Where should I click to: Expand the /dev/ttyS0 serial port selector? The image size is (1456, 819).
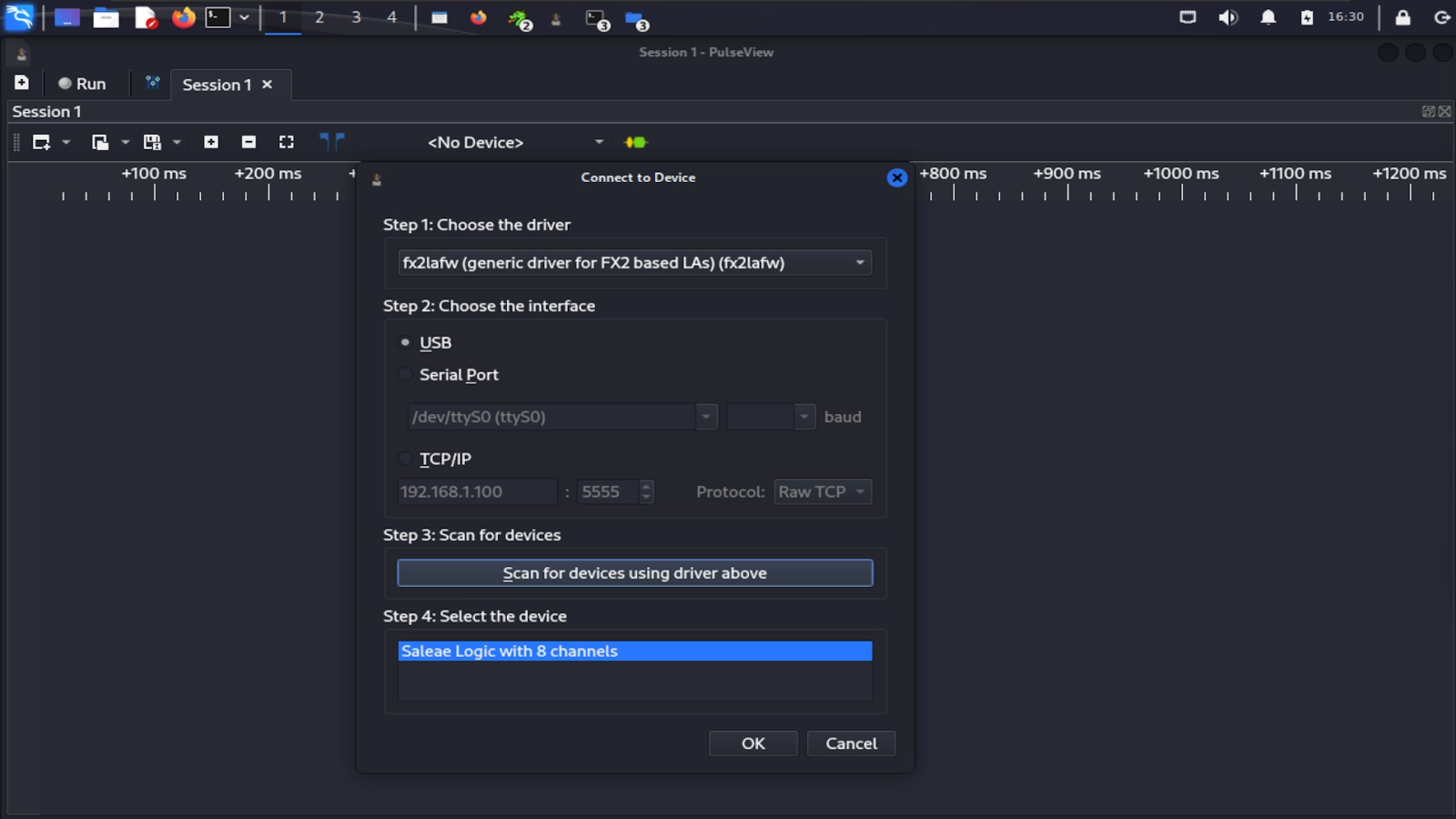point(706,416)
